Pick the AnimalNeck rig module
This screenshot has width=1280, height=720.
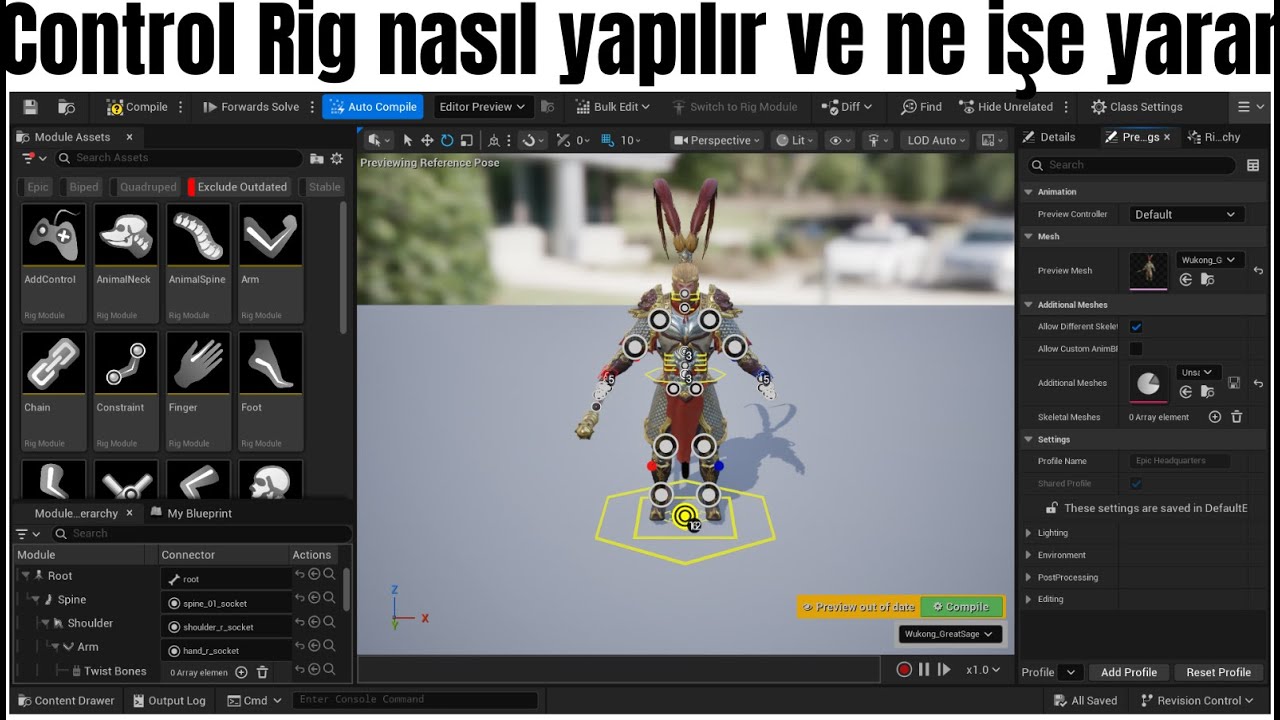[x=126, y=263]
